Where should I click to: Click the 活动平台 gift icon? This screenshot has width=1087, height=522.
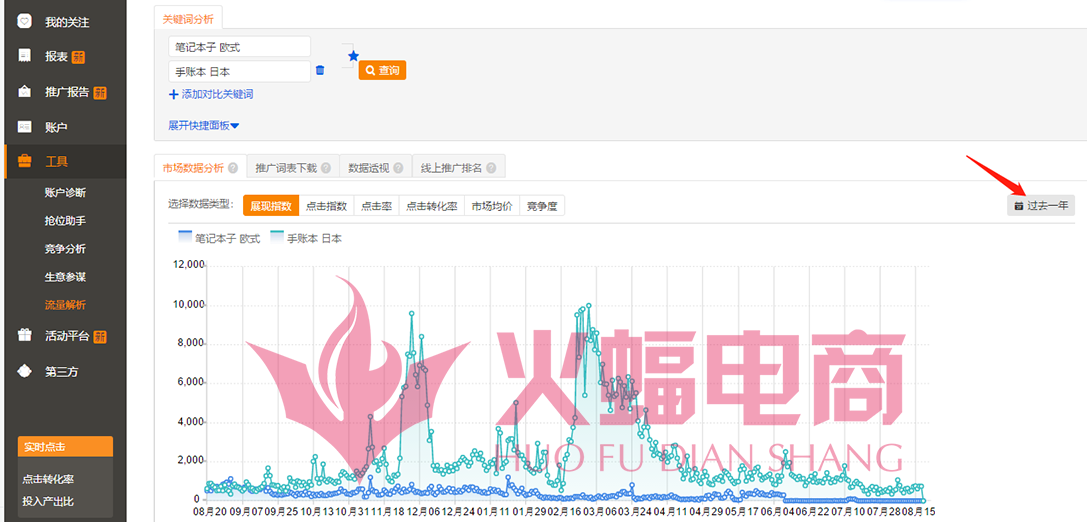(25, 336)
